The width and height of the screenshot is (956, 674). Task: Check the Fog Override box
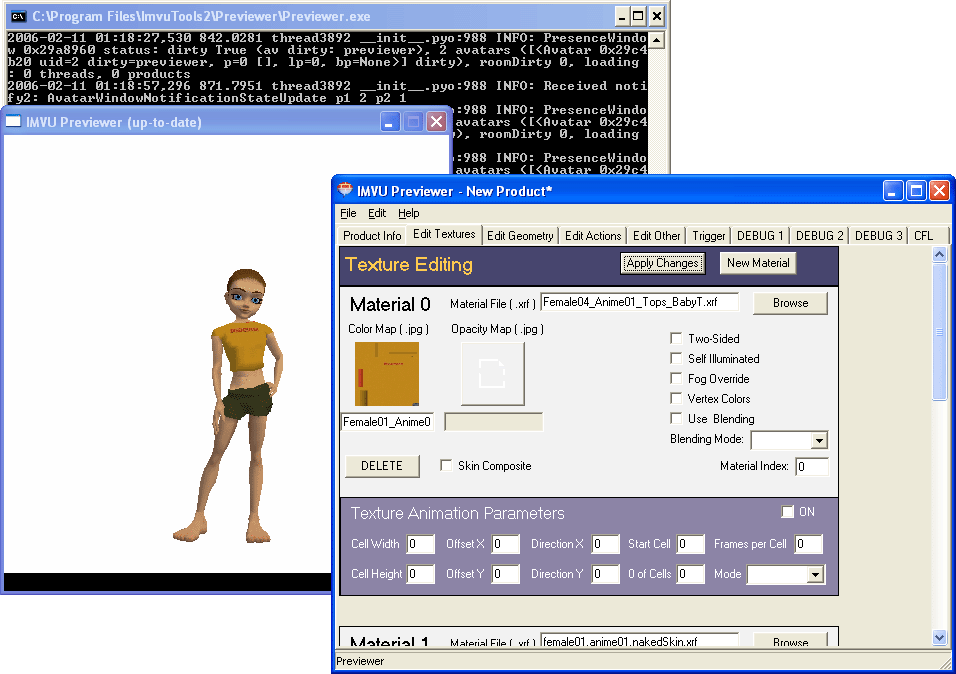(676, 379)
